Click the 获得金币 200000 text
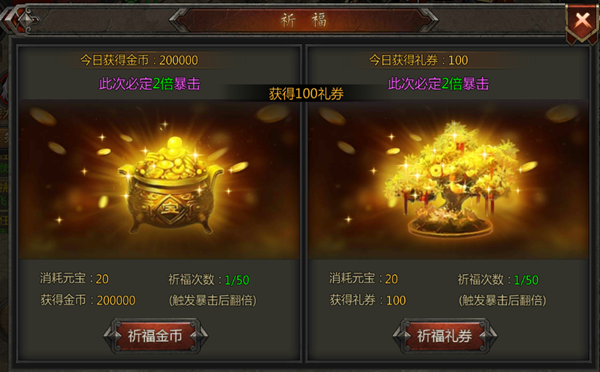 coord(88,300)
